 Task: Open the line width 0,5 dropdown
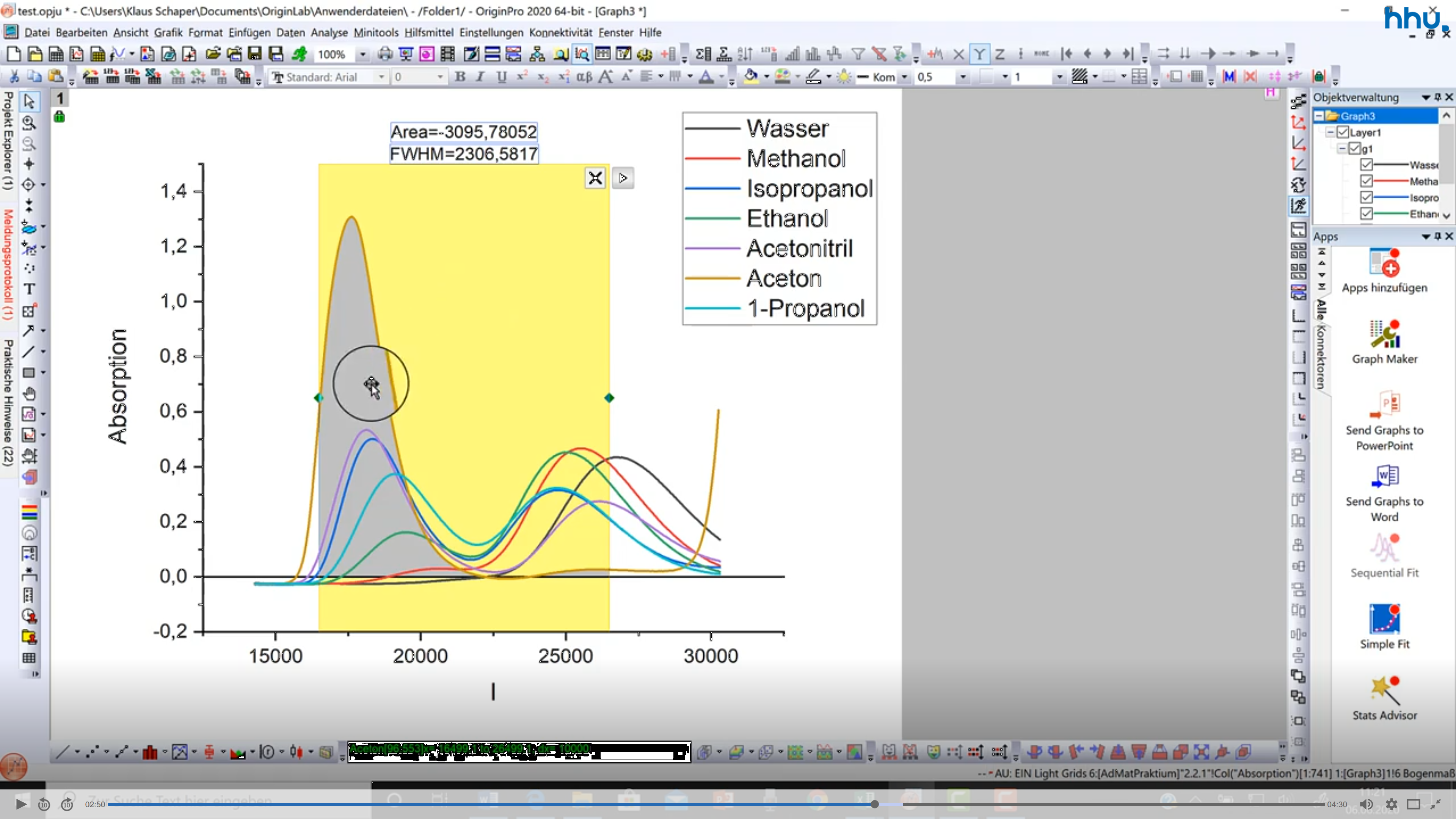coord(963,77)
